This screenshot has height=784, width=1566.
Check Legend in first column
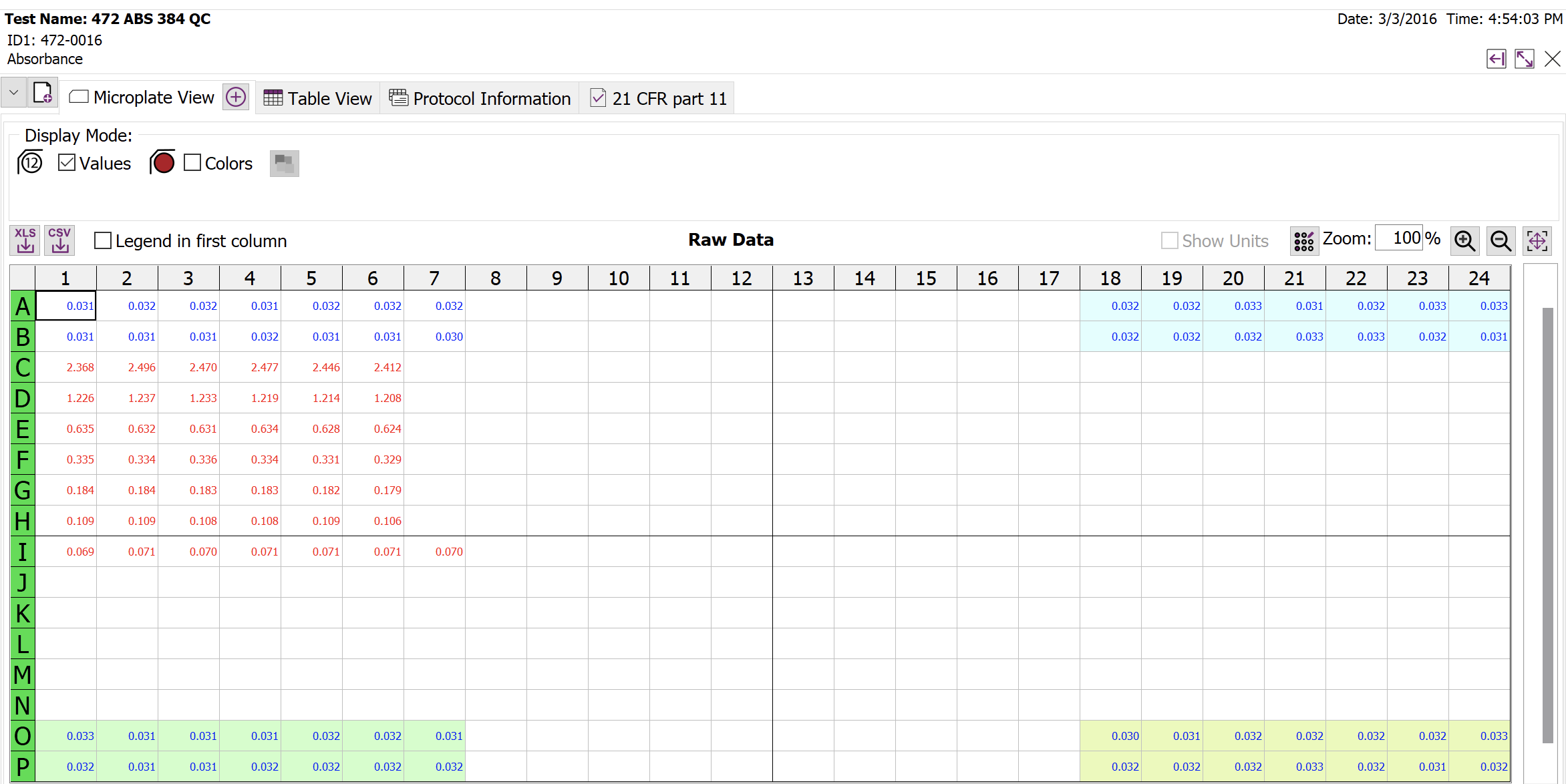point(103,240)
